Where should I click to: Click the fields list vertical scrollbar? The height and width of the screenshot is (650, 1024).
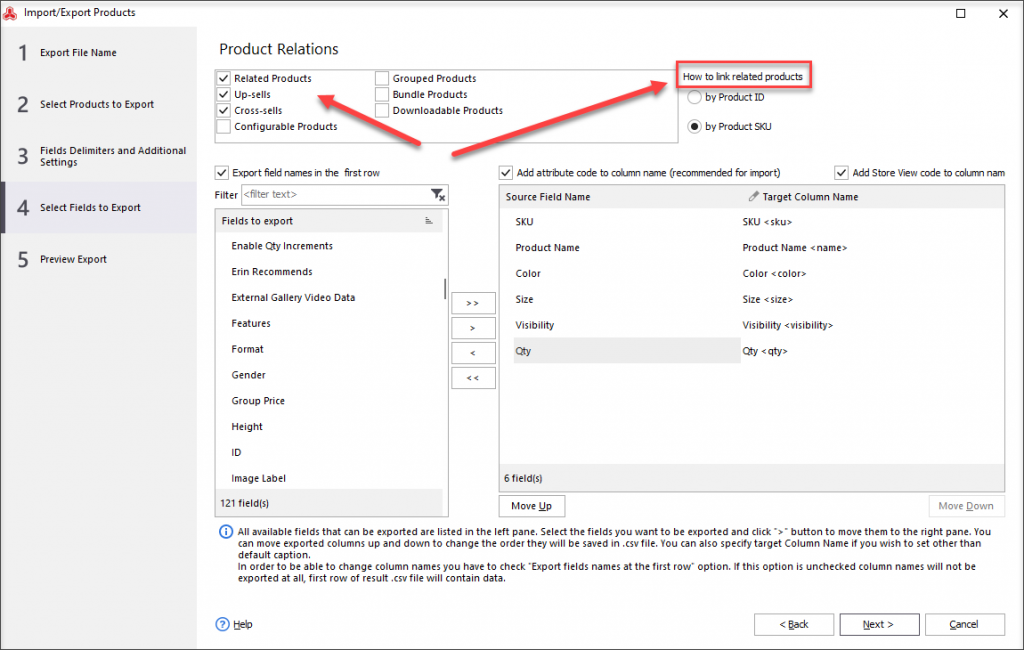[445, 288]
